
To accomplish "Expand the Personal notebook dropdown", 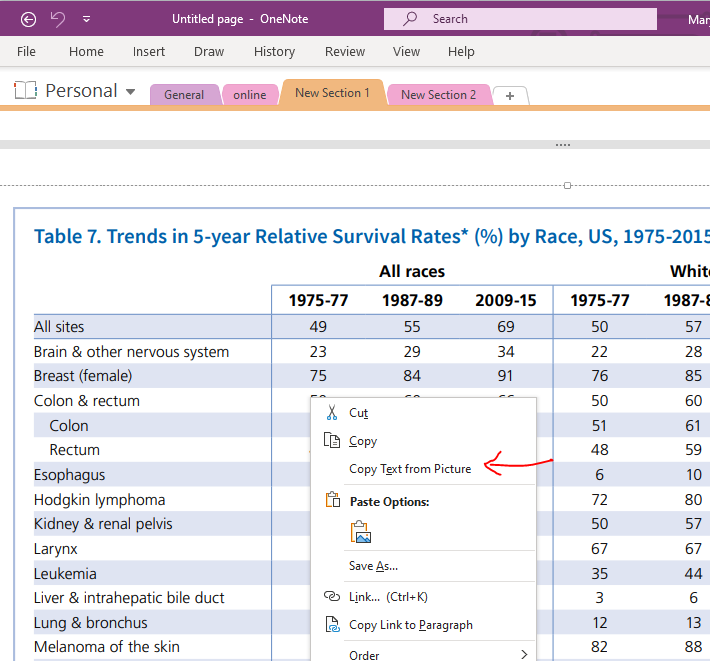I will [131, 92].
